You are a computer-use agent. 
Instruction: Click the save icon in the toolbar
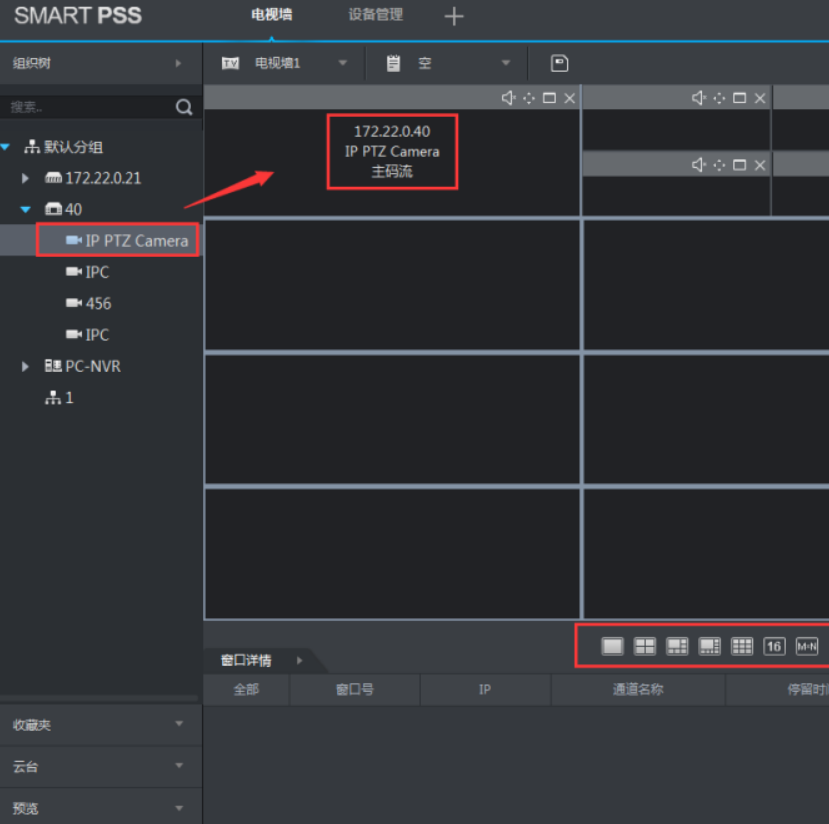click(x=560, y=63)
